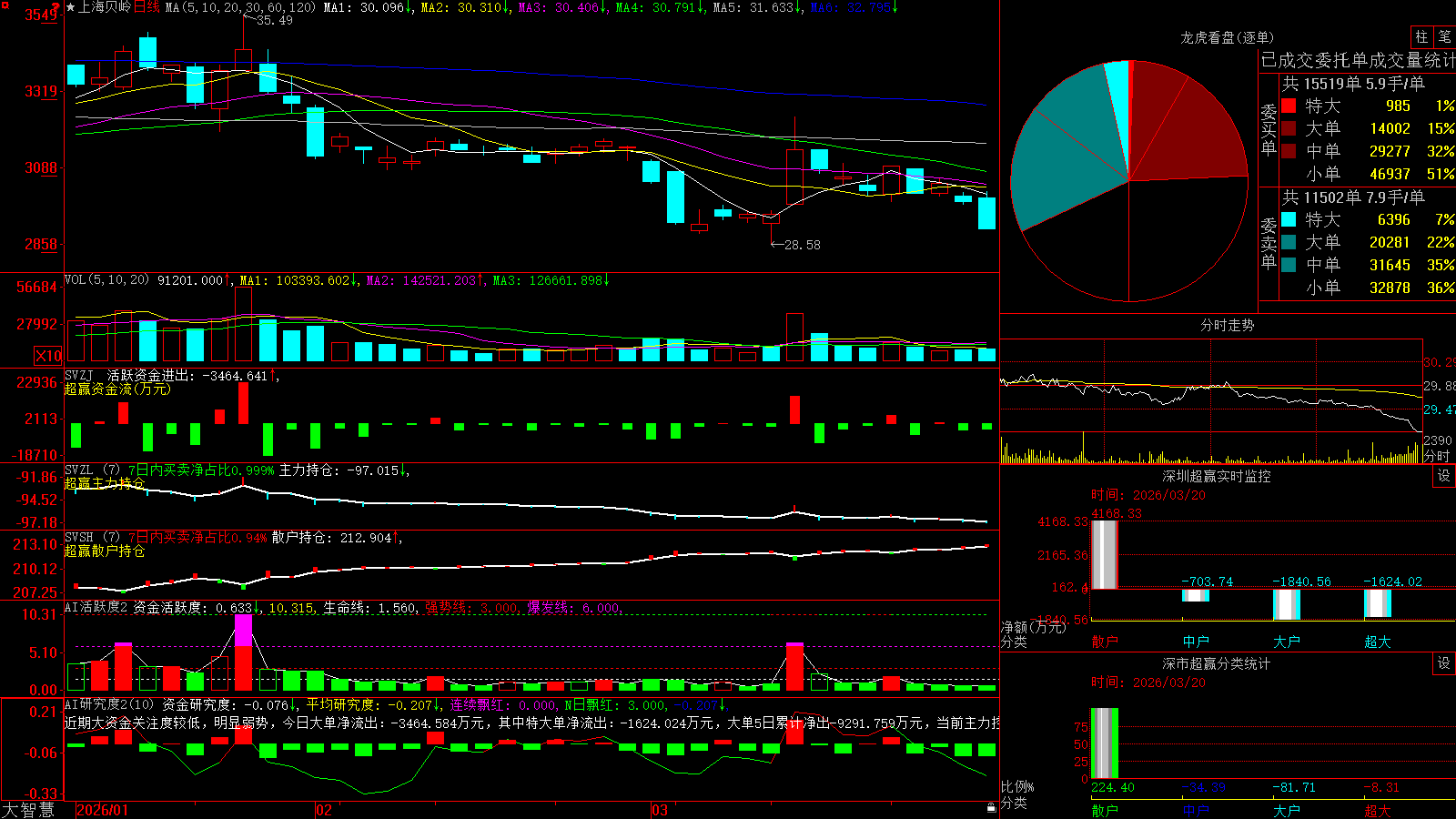This screenshot has height=819, width=1456.
Task: Click the dark red 大单 buy-order swatch
Action: pos(1289,128)
